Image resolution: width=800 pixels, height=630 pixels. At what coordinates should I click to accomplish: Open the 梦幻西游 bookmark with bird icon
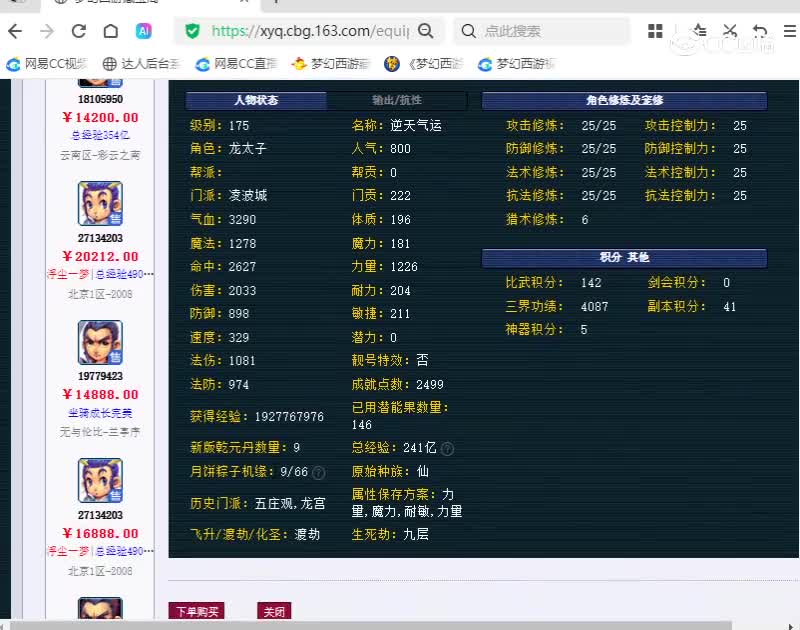331,64
